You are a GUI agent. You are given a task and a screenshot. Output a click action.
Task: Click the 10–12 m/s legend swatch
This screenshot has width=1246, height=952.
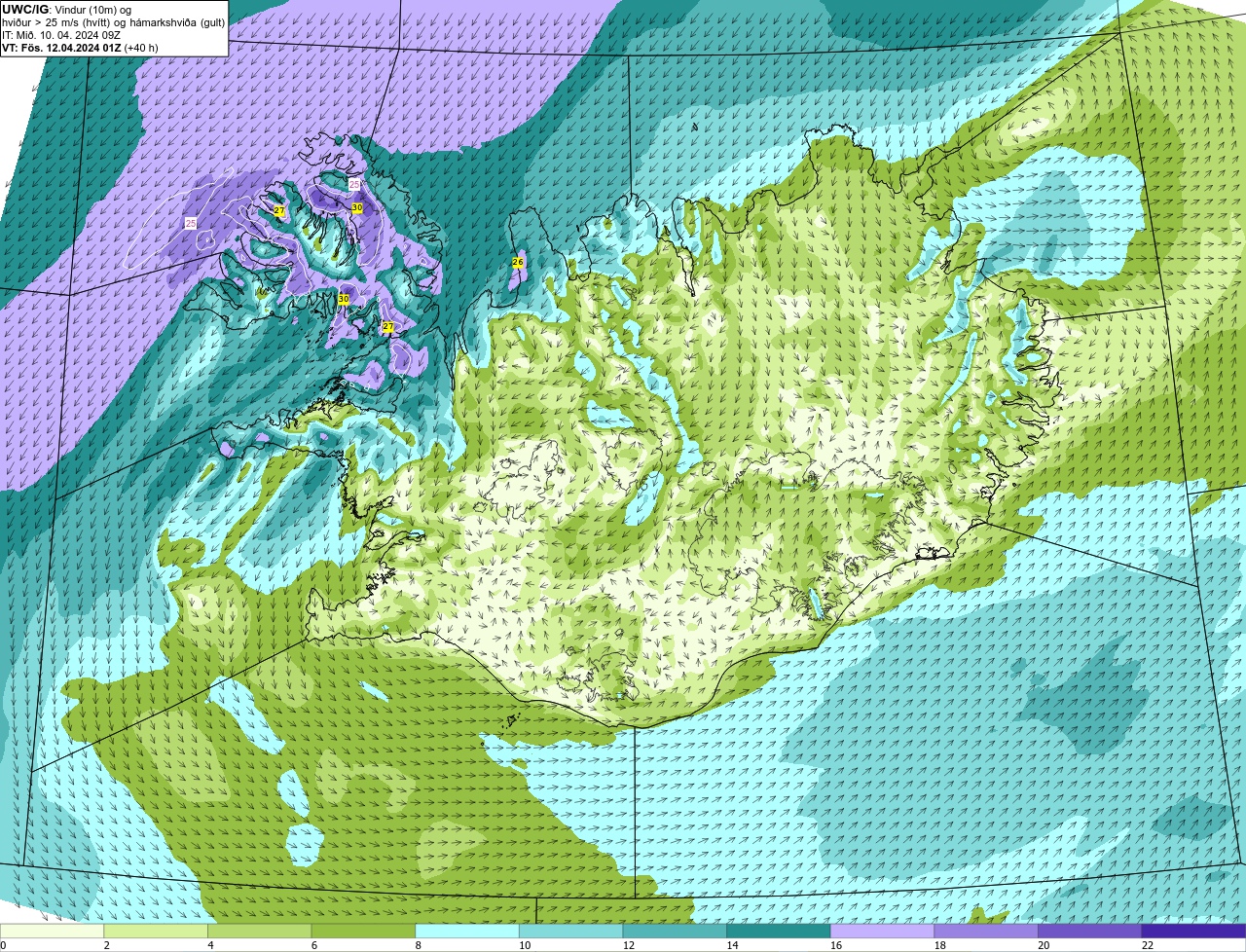point(570,931)
